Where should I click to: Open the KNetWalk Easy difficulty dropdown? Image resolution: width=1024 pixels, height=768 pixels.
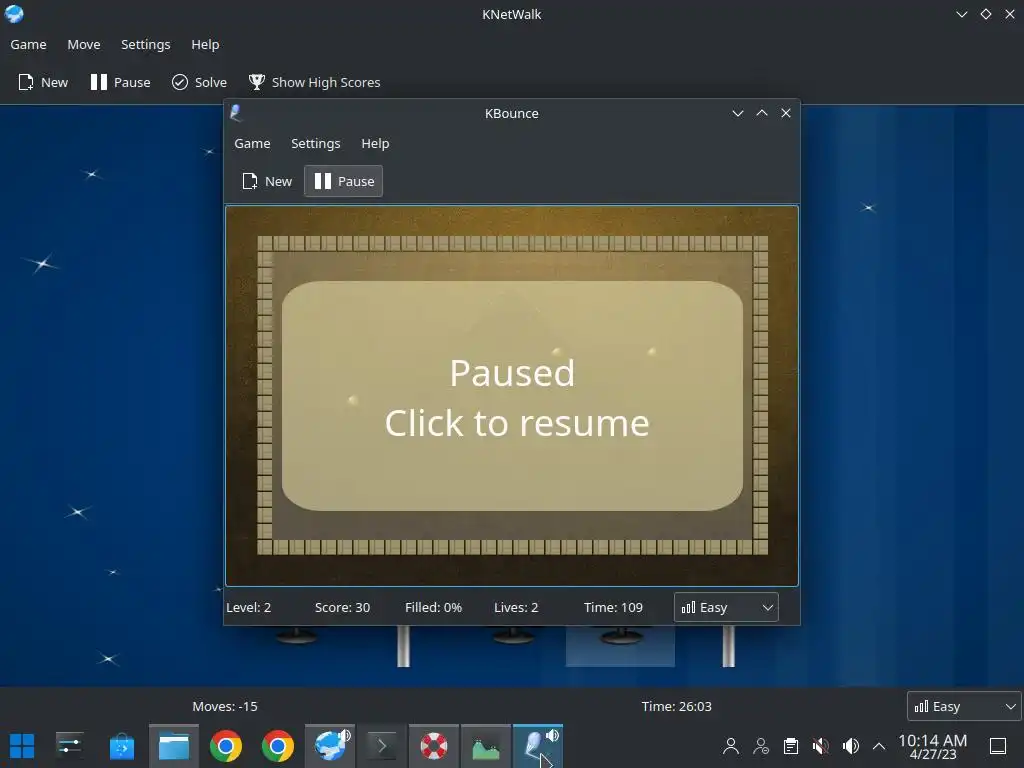click(x=964, y=706)
